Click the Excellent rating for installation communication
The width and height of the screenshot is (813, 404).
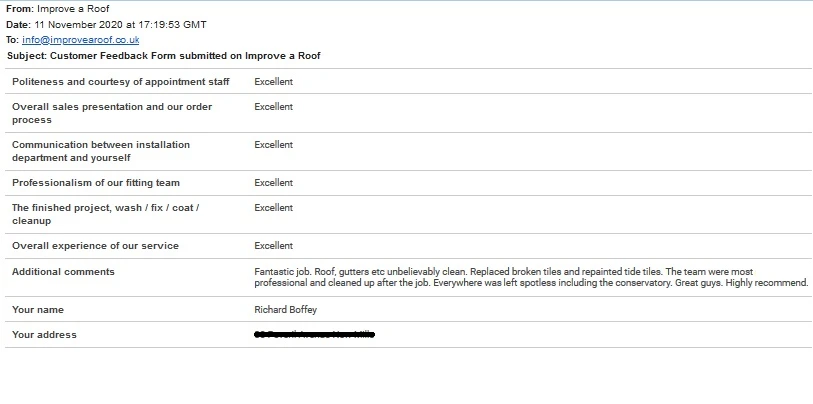pos(273,145)
